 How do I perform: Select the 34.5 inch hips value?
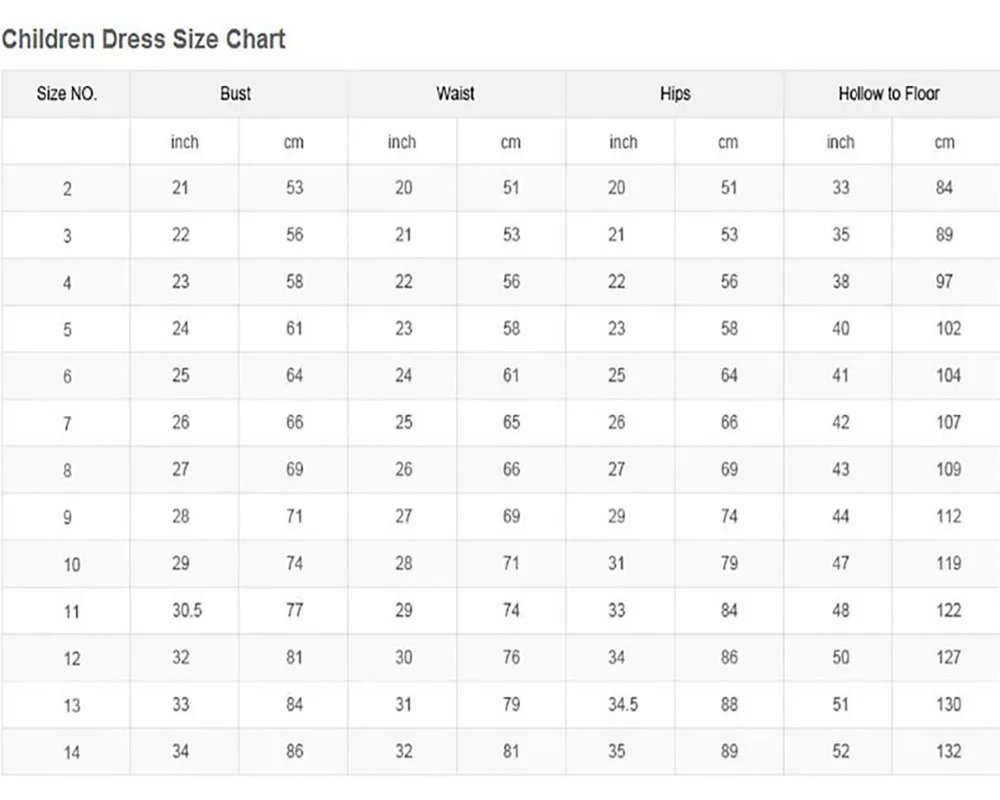(622, 705)
